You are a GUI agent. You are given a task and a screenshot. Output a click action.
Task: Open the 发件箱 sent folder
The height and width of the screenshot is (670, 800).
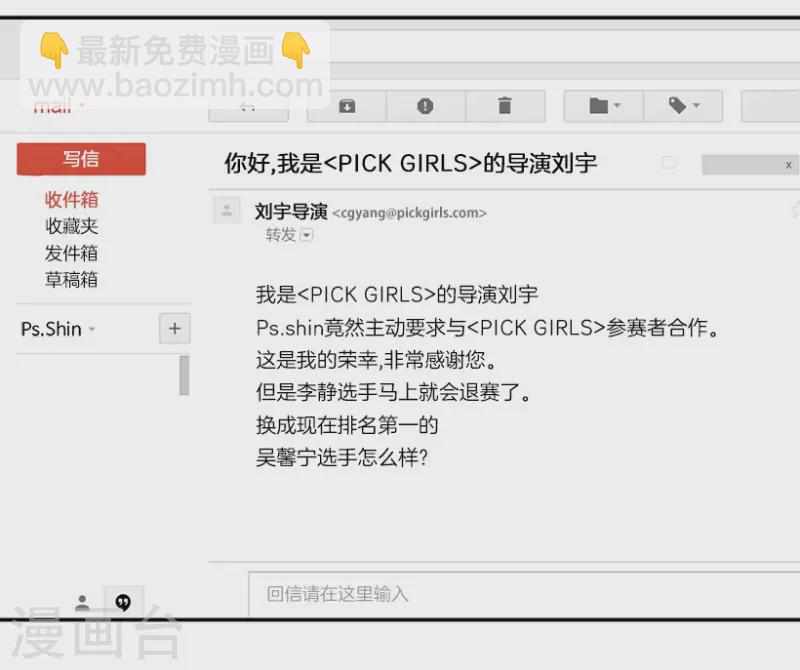(x=71, y=253)
